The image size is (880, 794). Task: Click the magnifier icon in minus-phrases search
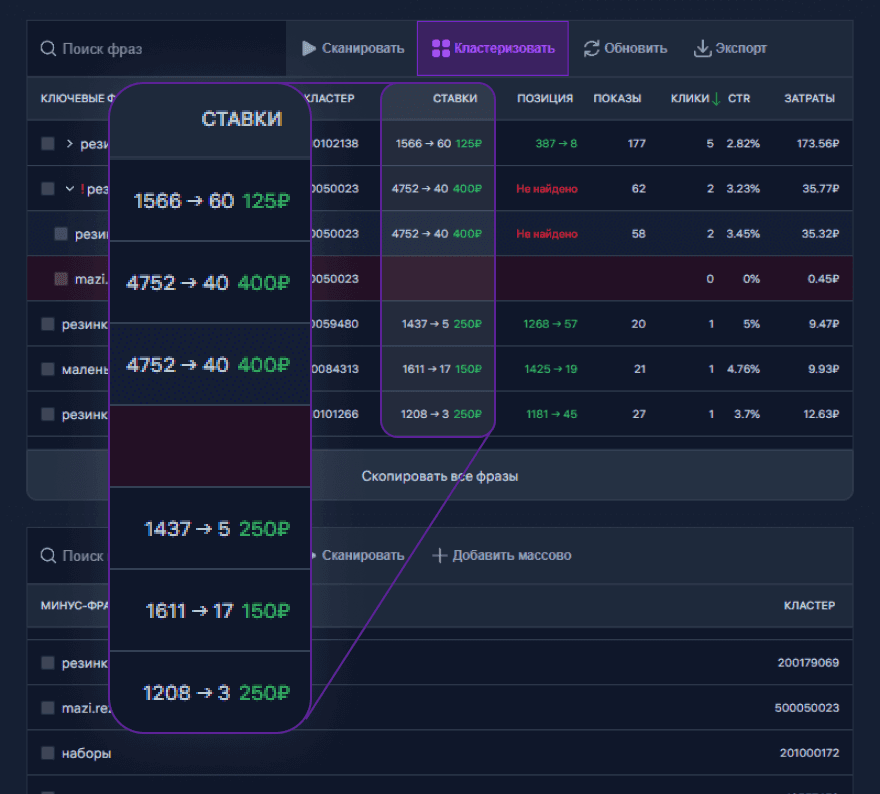(x=48, y=555)
